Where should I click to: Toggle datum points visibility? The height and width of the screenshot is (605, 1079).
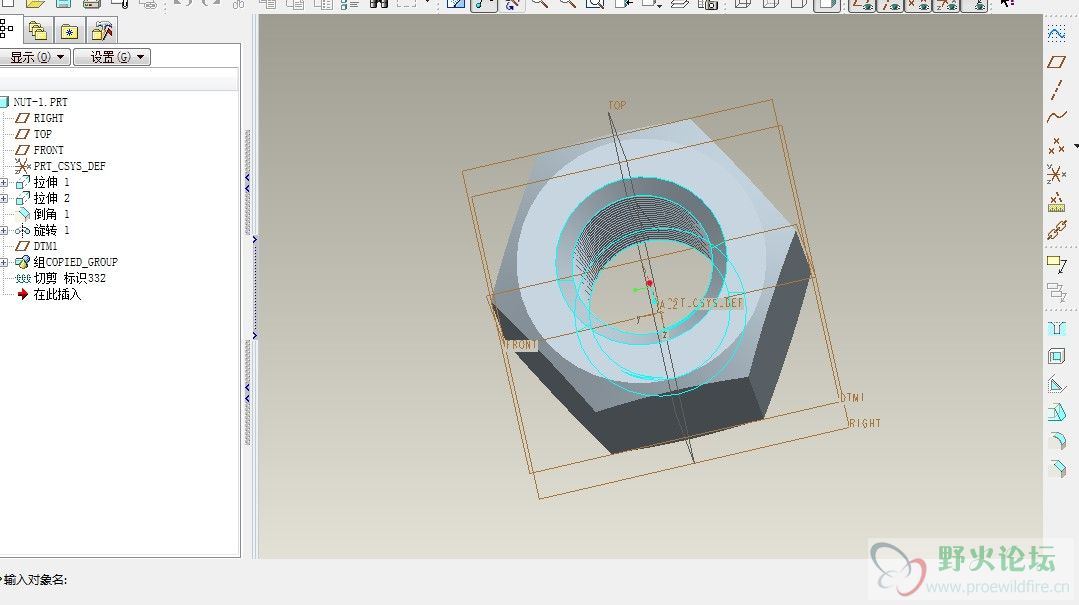coord(918,5)
